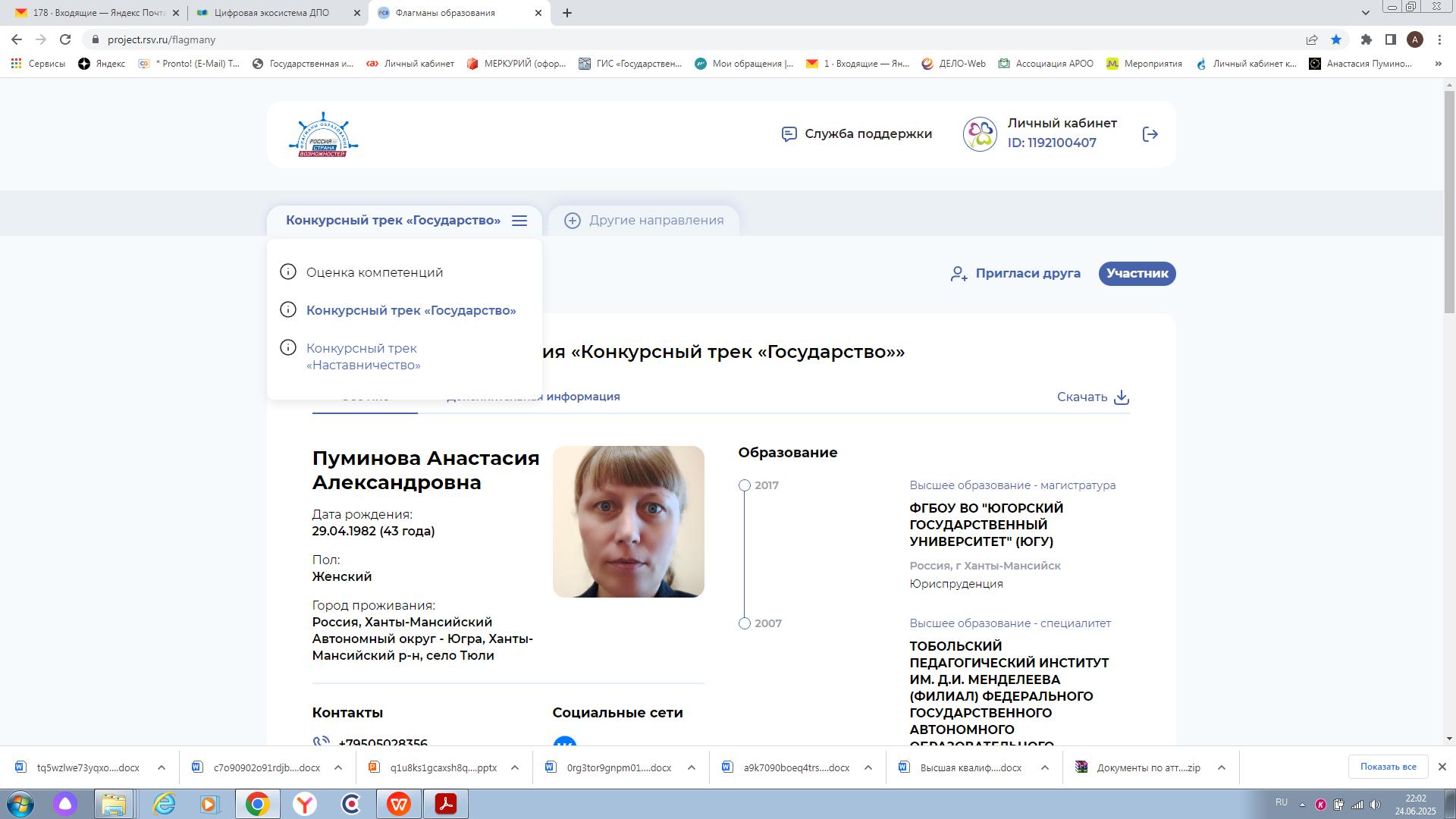The width and height of the screenshot is (1456, 819).
Task: Expand options for q1u8ks1gcaxsh8q pptx download
Action: click(x=515, y=767)
